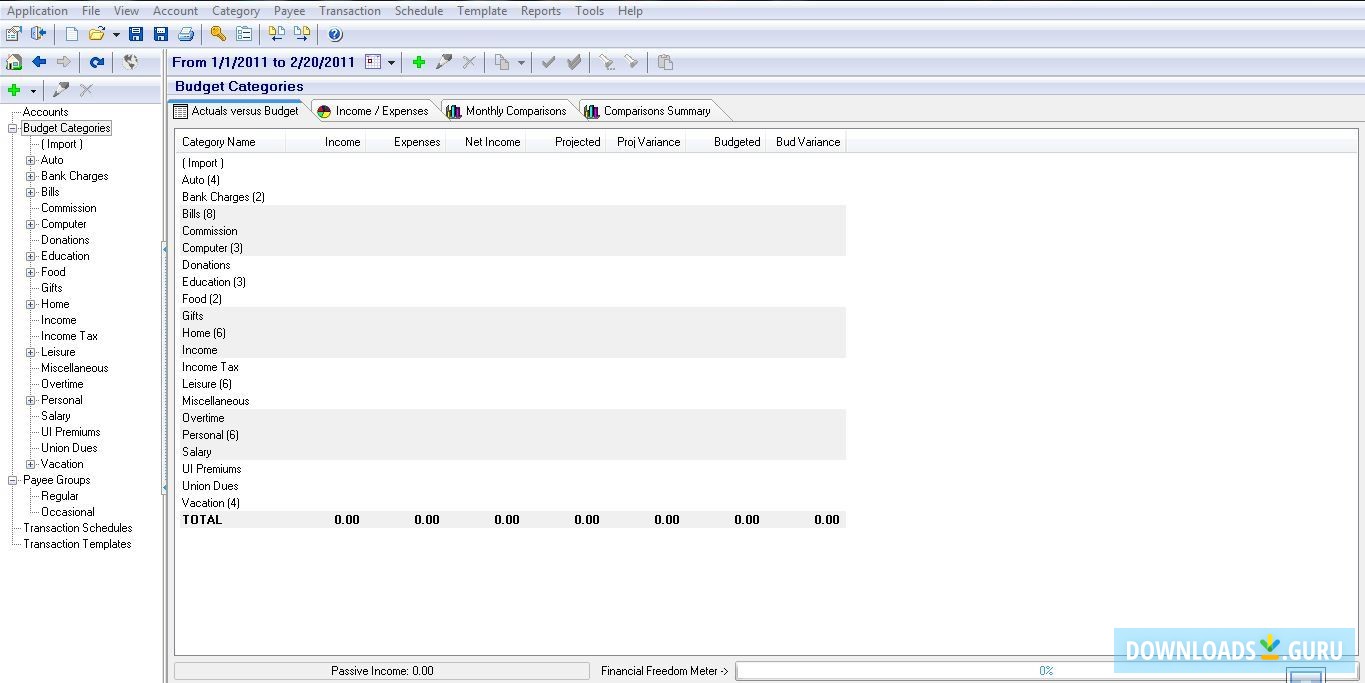
Task: Refresh the view
Action: 97,62
